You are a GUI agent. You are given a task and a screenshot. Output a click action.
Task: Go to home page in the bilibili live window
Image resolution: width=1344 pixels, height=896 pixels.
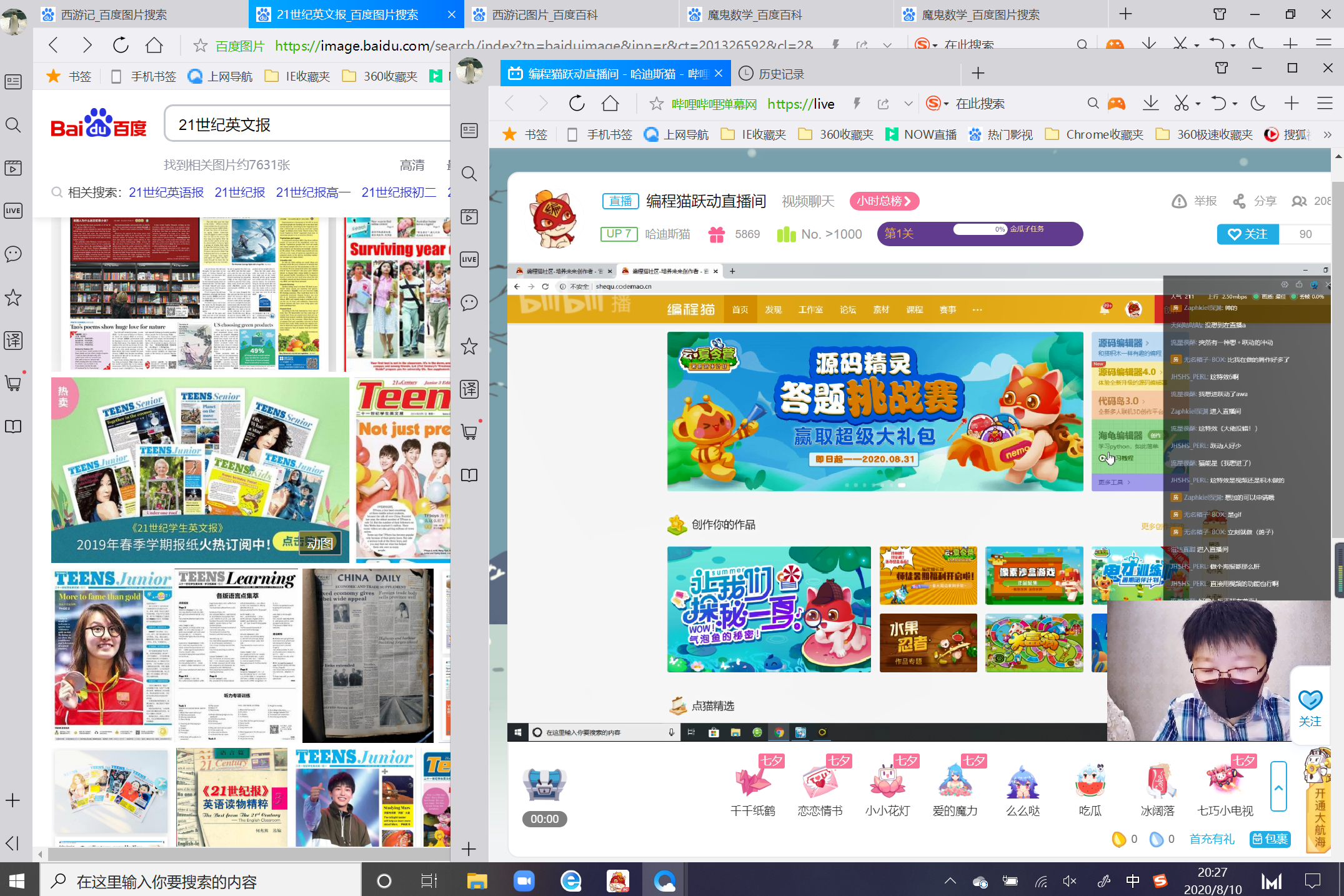(x=610, y=104)
